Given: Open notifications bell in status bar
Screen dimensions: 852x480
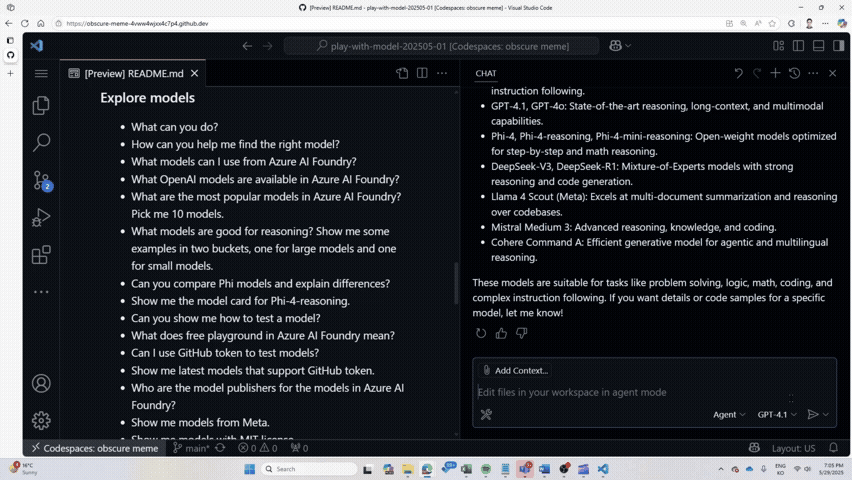Looking at the screenshot, I should pyautogui.click(x=834, y=448).
